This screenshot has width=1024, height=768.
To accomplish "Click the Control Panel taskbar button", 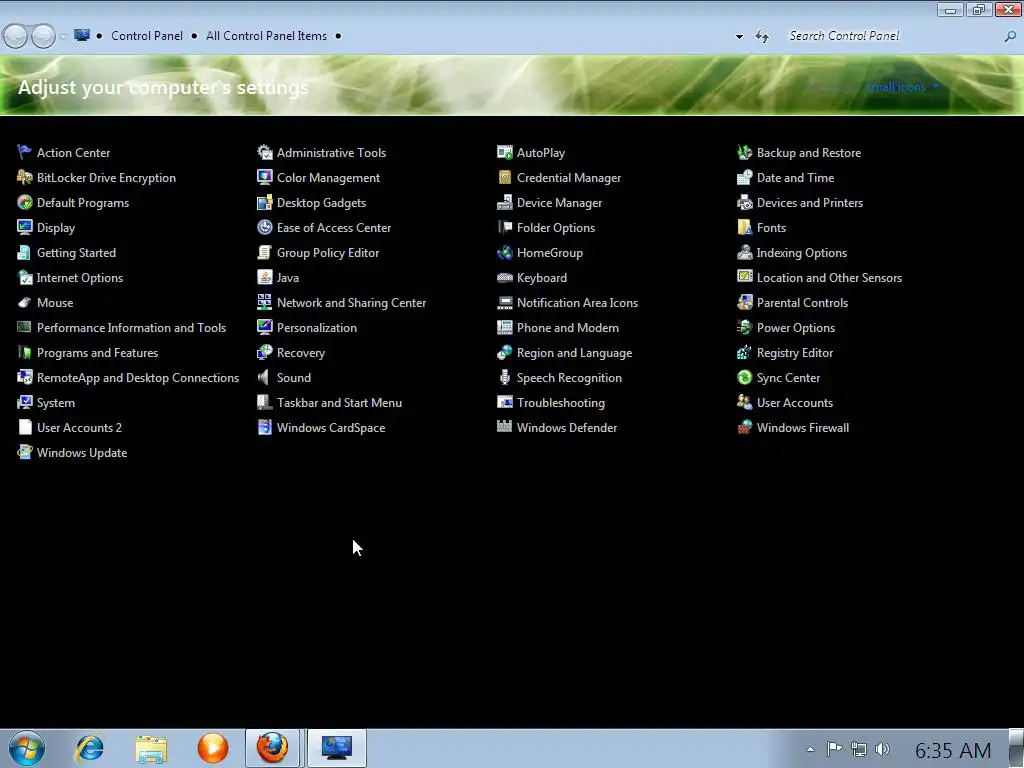I will point(337,748).
